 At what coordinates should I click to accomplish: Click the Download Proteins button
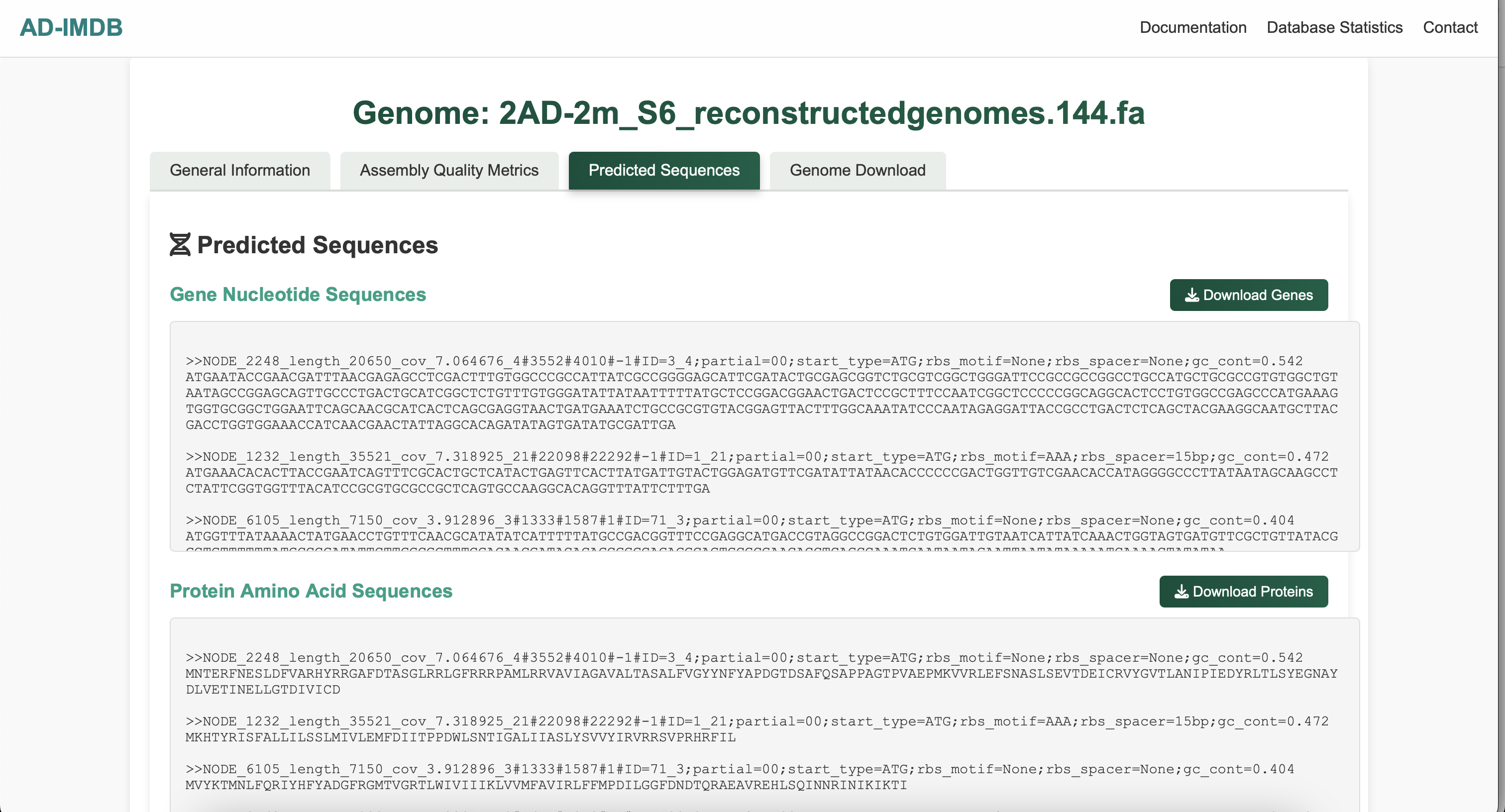pyautogui.click(x=1243, y=591)
